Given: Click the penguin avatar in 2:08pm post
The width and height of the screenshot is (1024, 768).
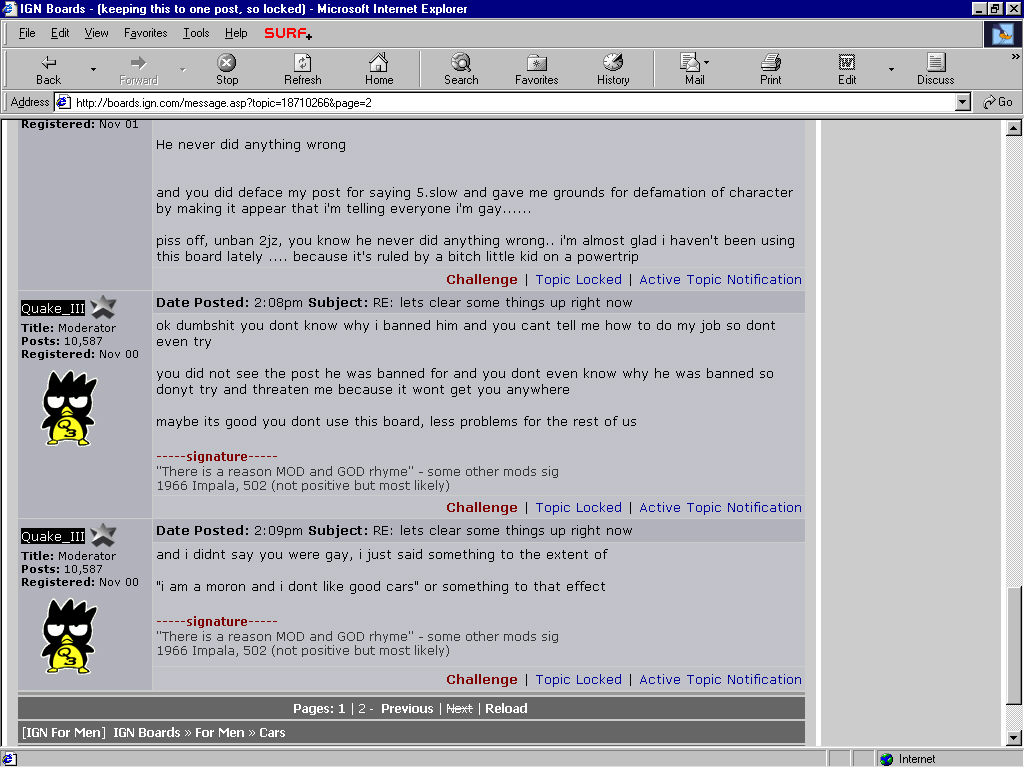Looking at the screenshot, I should 69,408.
